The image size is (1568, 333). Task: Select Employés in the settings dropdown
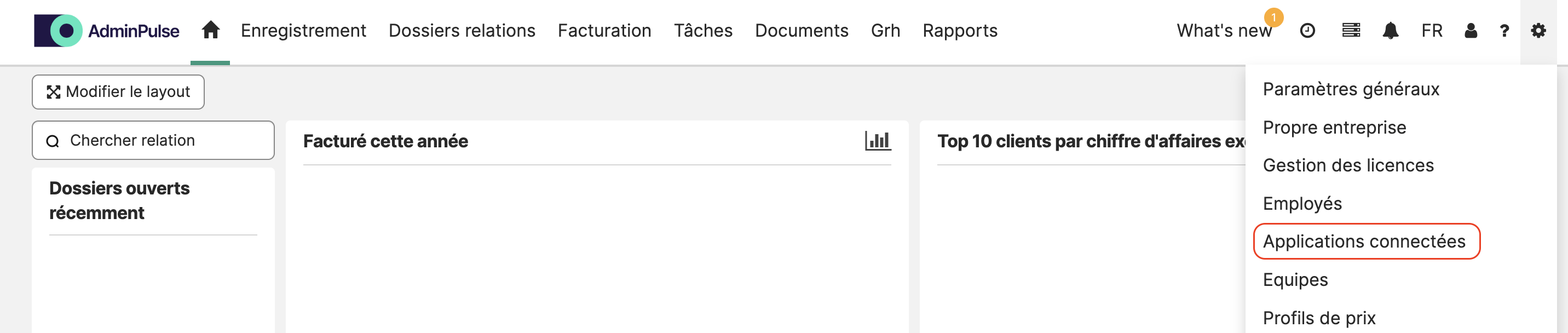pos(1301,203)
